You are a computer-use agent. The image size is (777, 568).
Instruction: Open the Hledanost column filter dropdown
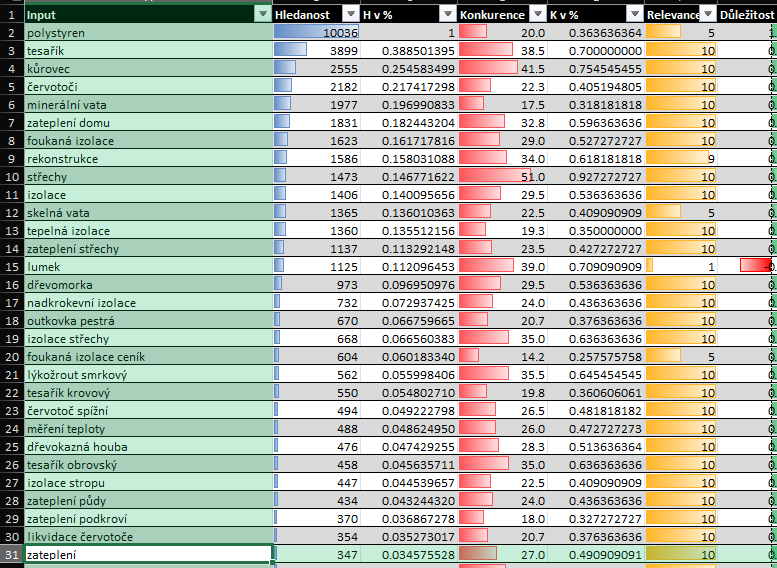(x=350, y=14)
